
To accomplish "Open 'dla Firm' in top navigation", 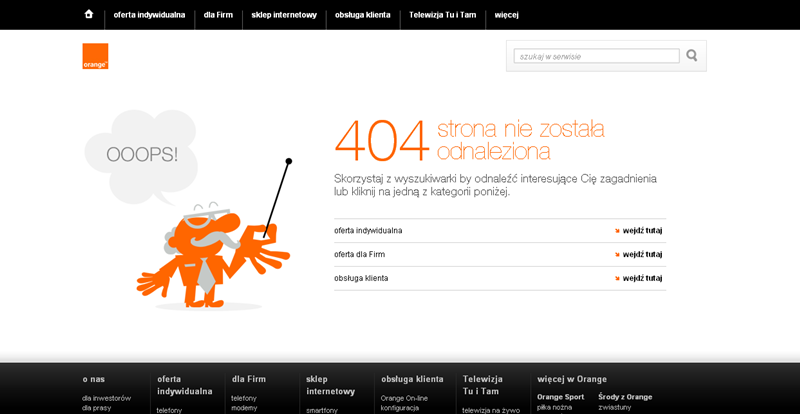I will point(218,15).
